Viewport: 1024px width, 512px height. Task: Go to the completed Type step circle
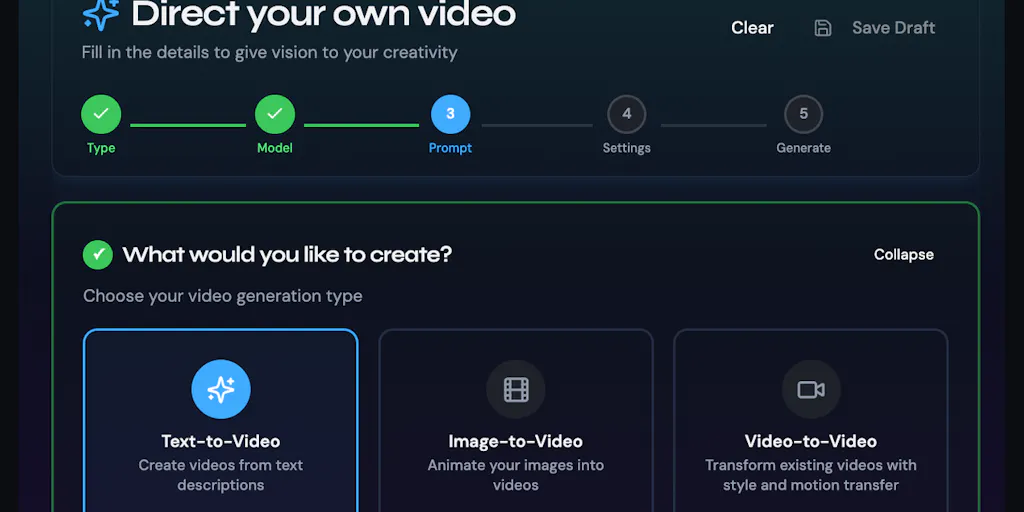pos(101,114)
